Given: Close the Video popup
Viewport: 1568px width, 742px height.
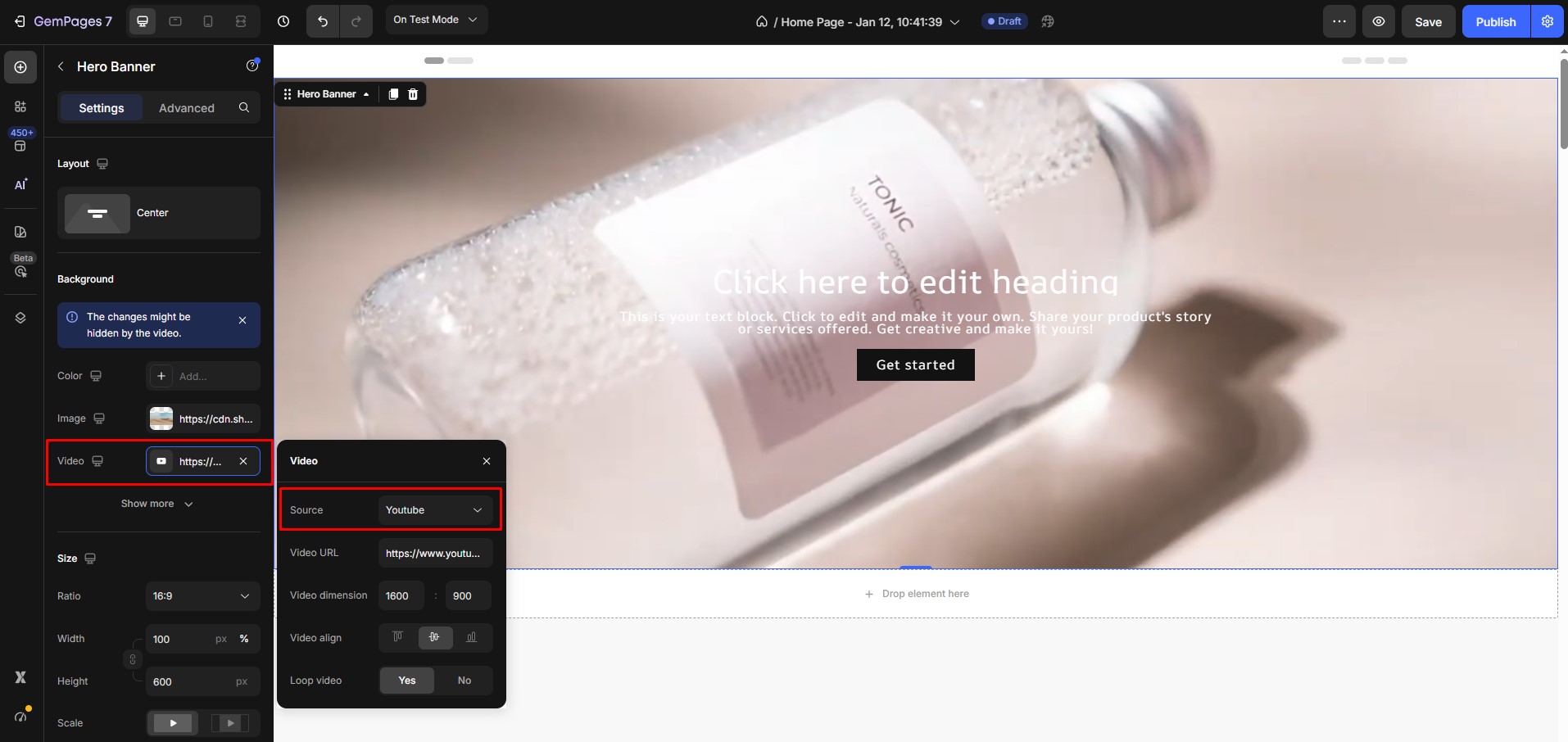Looking at the screenshot, I should coord(487,461).
